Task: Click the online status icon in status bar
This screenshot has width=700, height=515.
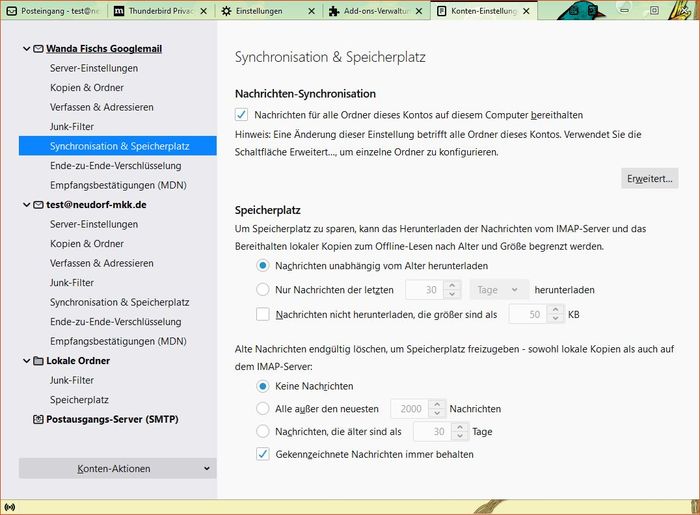Action: pos(10,507)
